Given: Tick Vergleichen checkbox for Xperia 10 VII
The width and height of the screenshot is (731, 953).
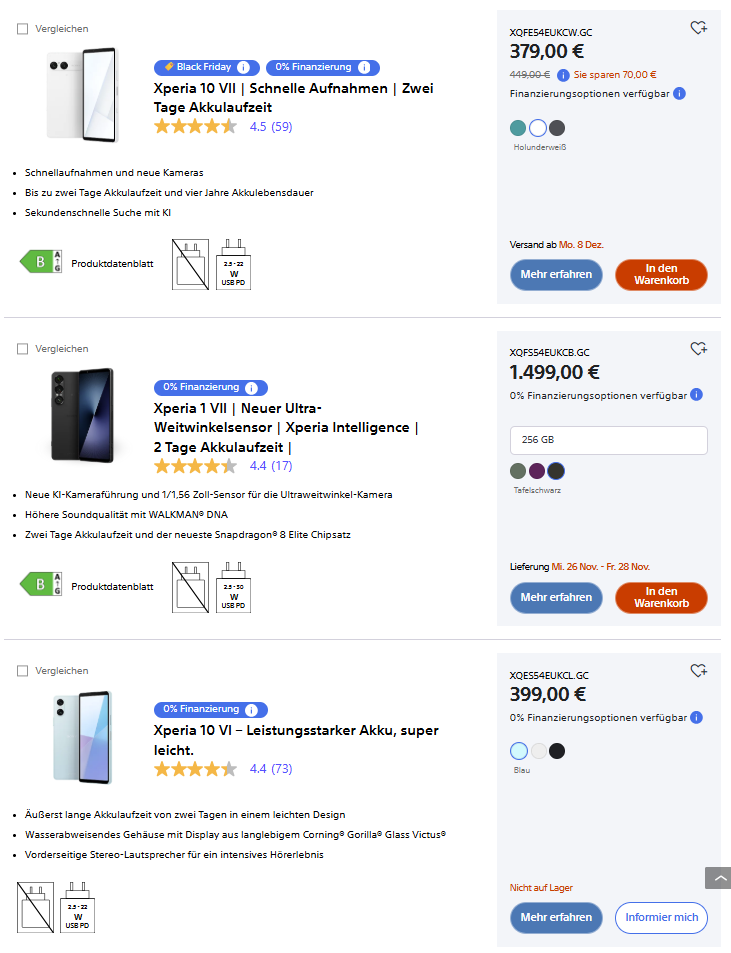Looking at the screenshot, I should pyautogui.click(x=22, y=29).
